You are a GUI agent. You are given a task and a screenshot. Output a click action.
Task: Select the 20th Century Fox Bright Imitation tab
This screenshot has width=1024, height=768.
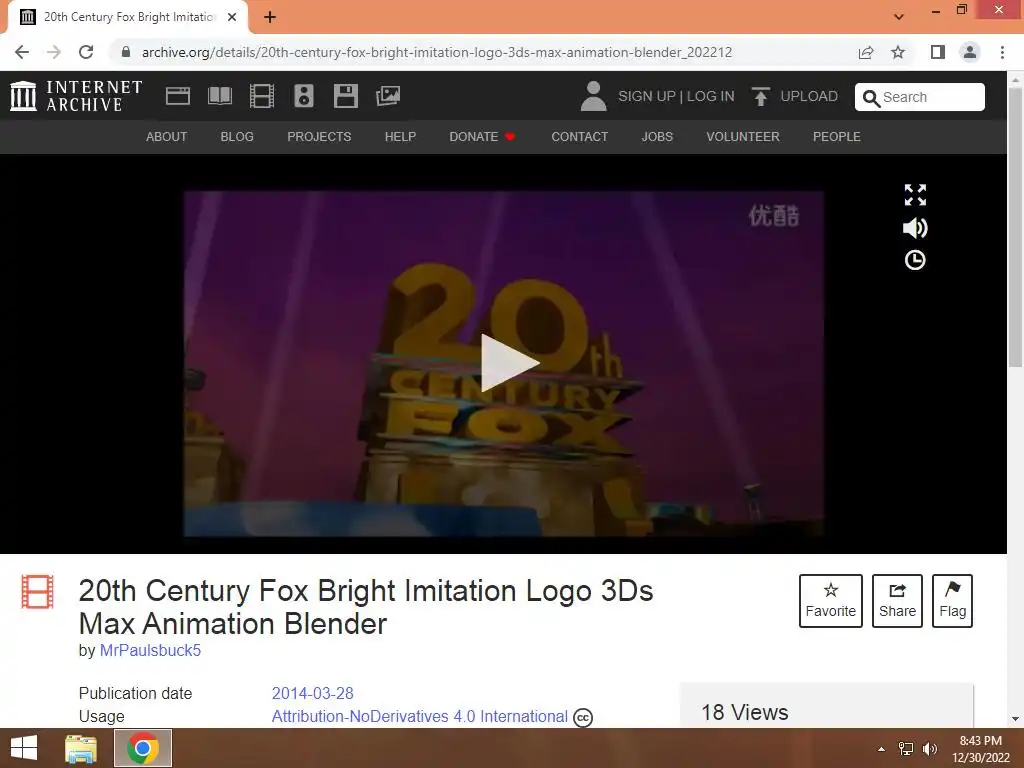pos(128,18)
